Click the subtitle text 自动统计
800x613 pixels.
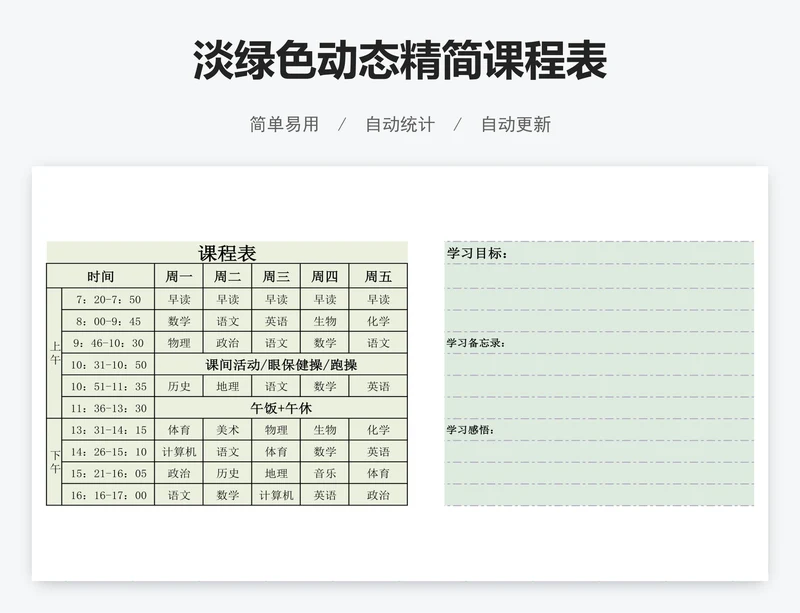(400, 124)
